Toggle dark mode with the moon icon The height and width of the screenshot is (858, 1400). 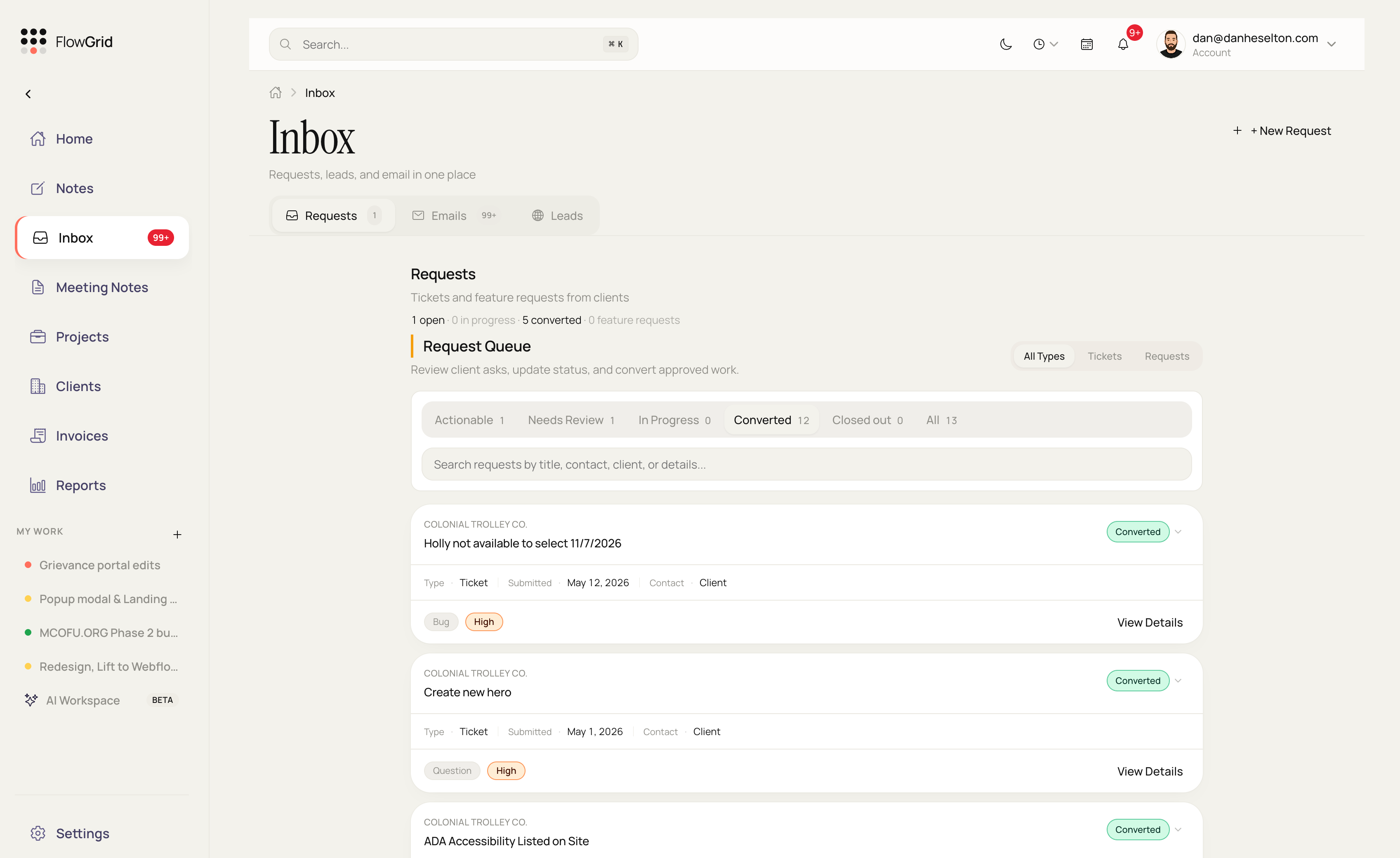[1006, 44]
